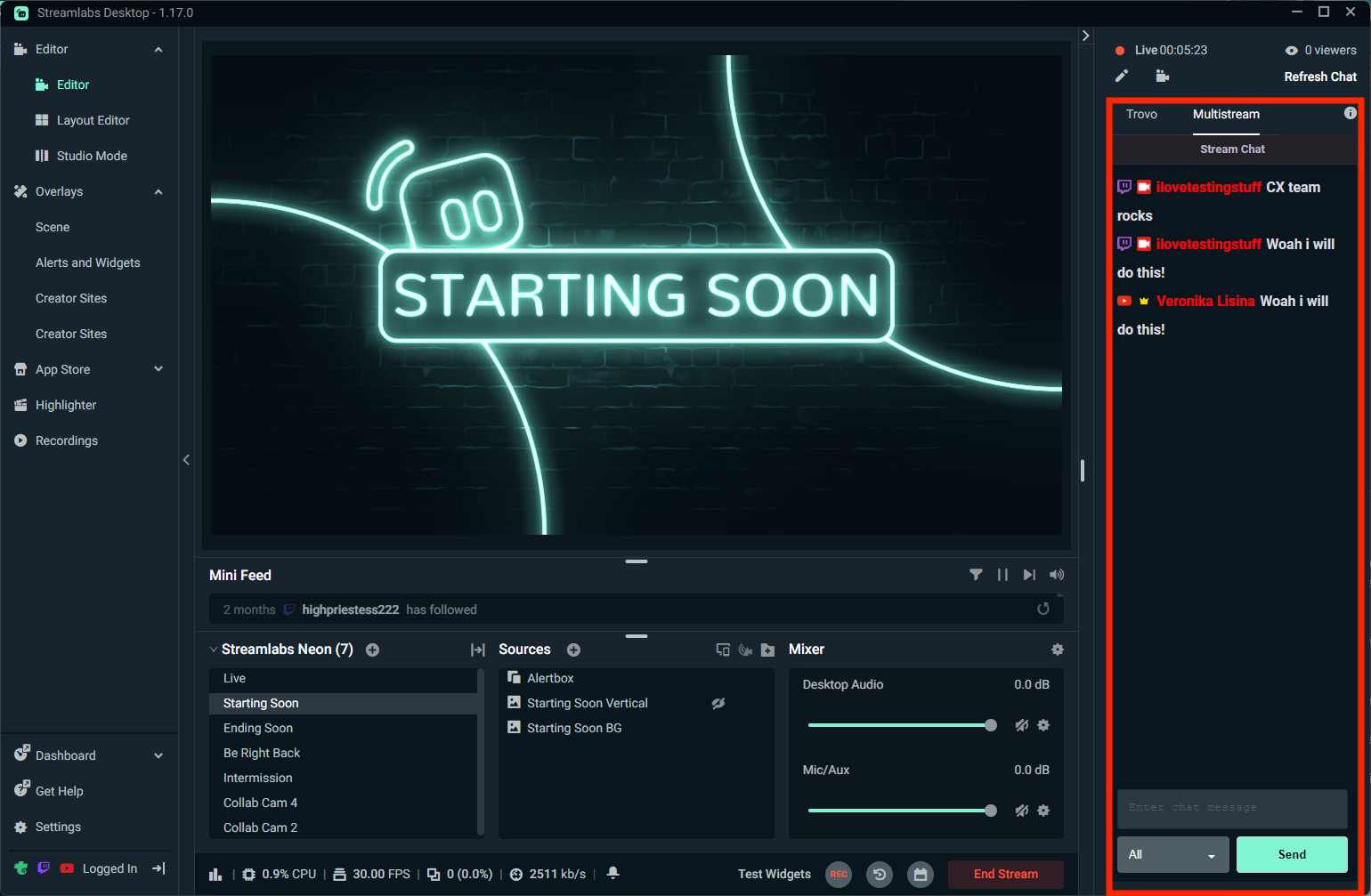The image size is (1371, 896).
Task: Click the End Stream button
Action: point(1005,874)
